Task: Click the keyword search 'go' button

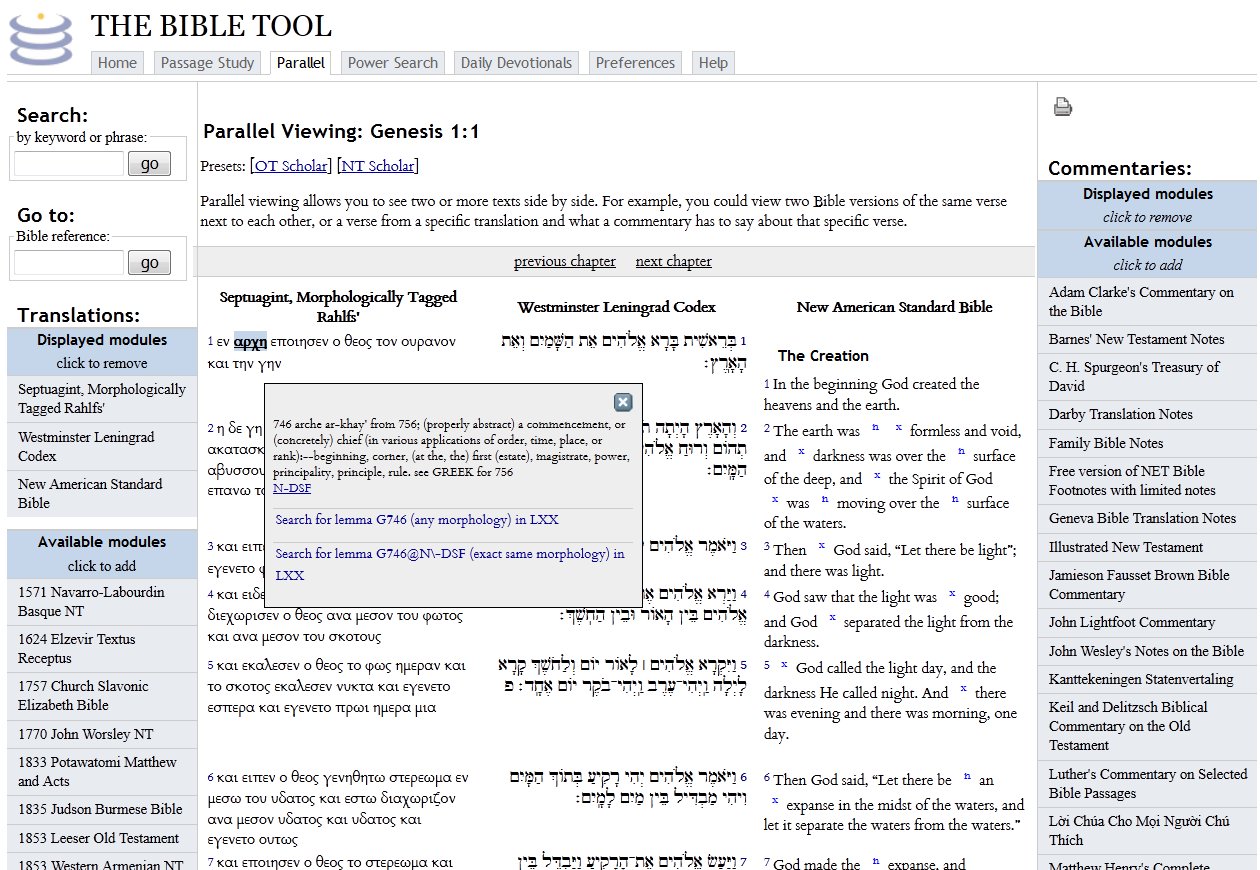Action: (x=150, y=164)
